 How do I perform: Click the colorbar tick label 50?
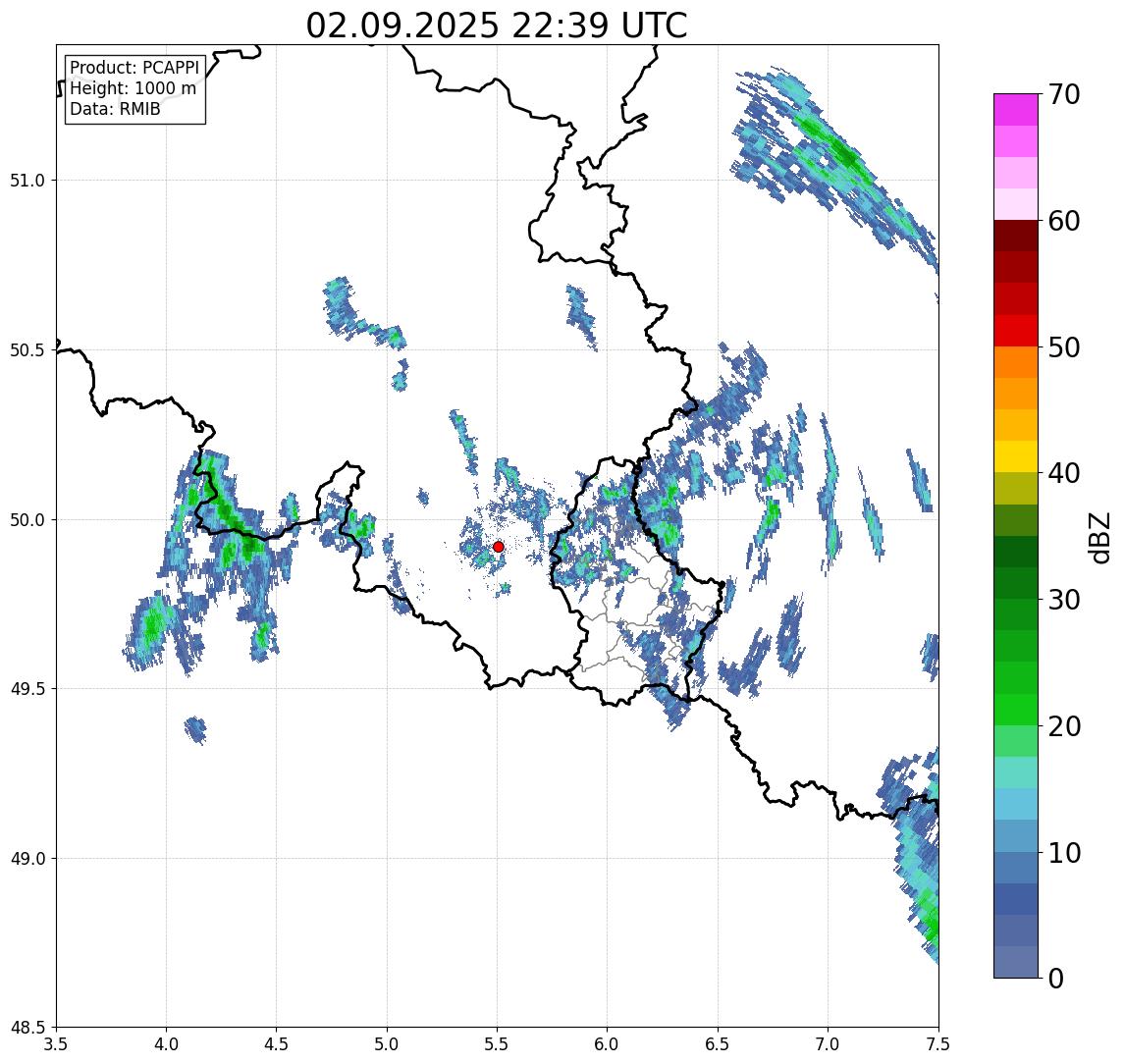(1064, 347)
